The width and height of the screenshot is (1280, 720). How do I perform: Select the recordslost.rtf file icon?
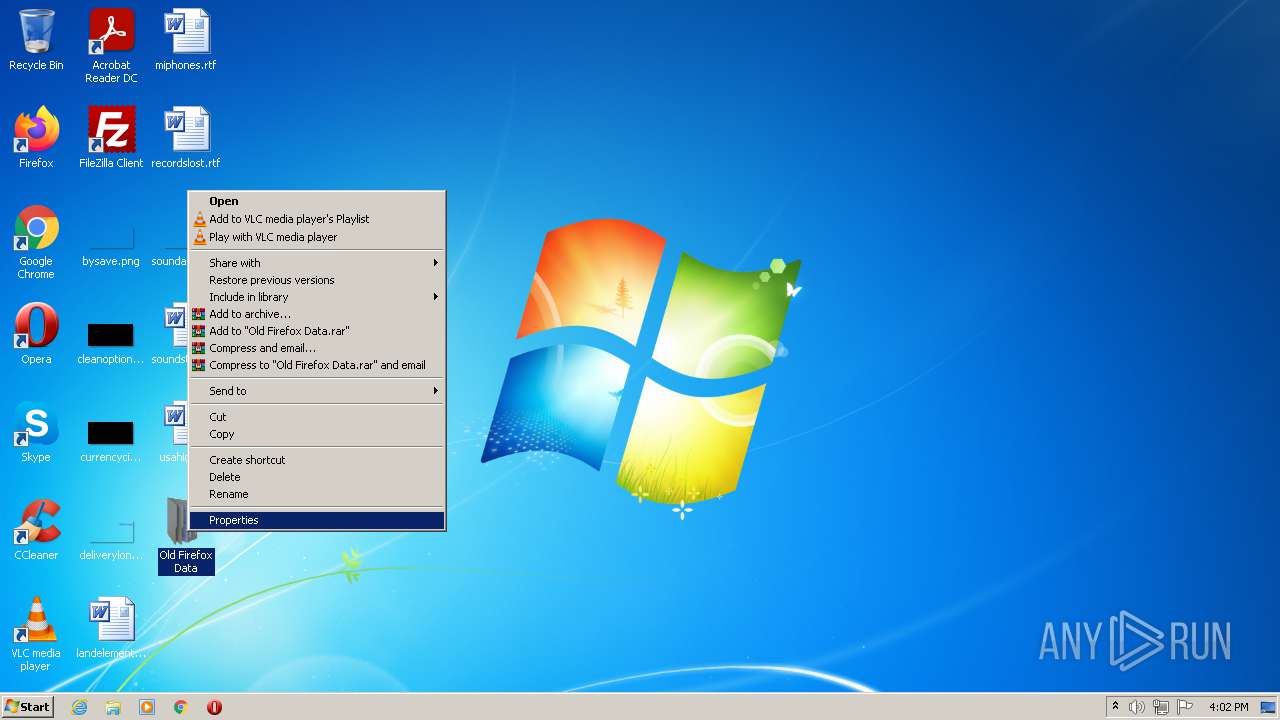[x=186, y=138]
